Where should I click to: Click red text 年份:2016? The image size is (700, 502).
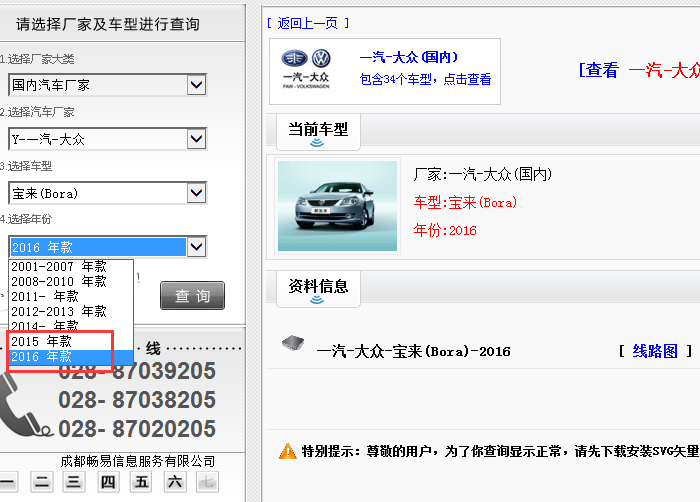point(445,230)
